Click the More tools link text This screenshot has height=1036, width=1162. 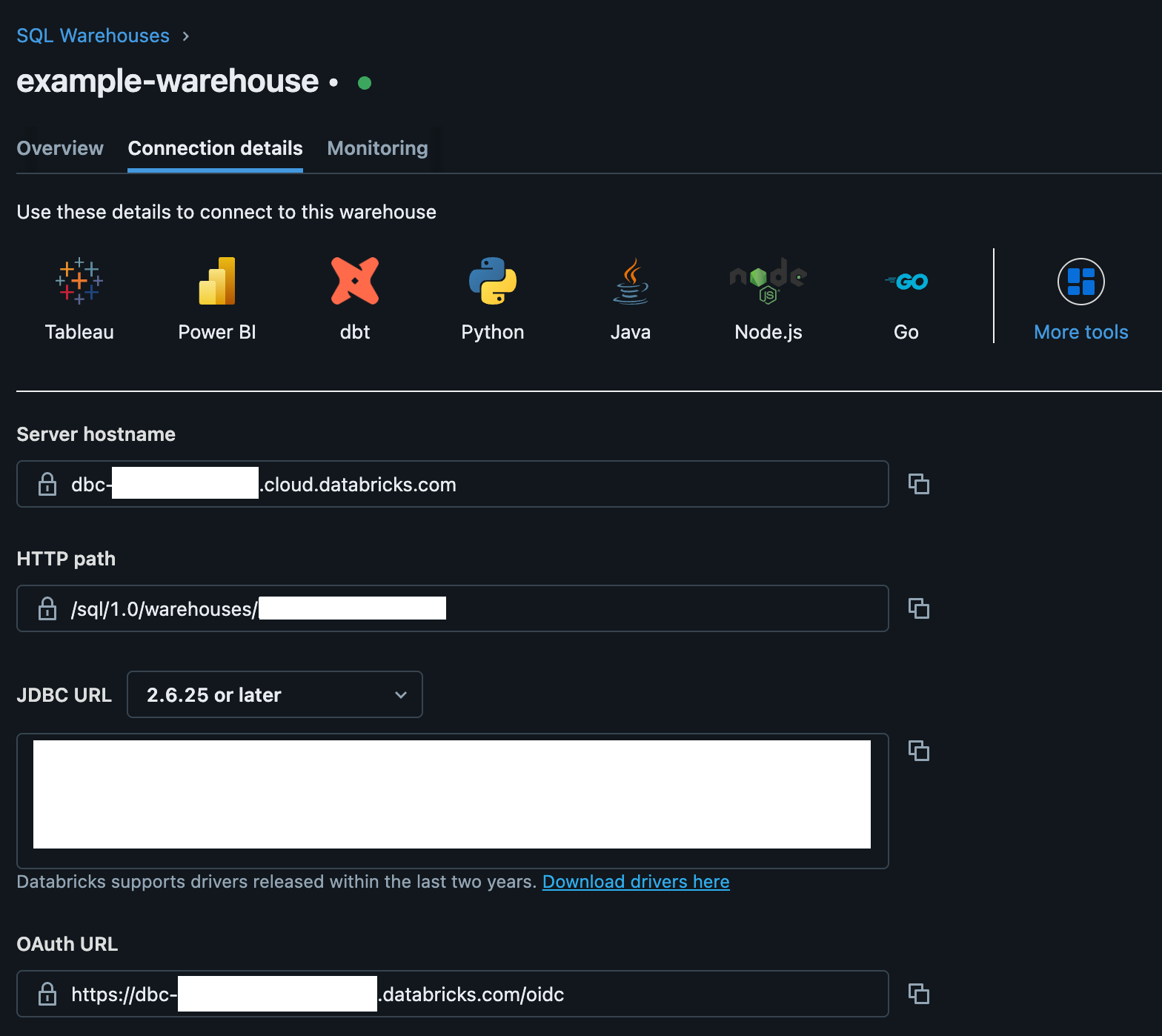click(1081, 332)
